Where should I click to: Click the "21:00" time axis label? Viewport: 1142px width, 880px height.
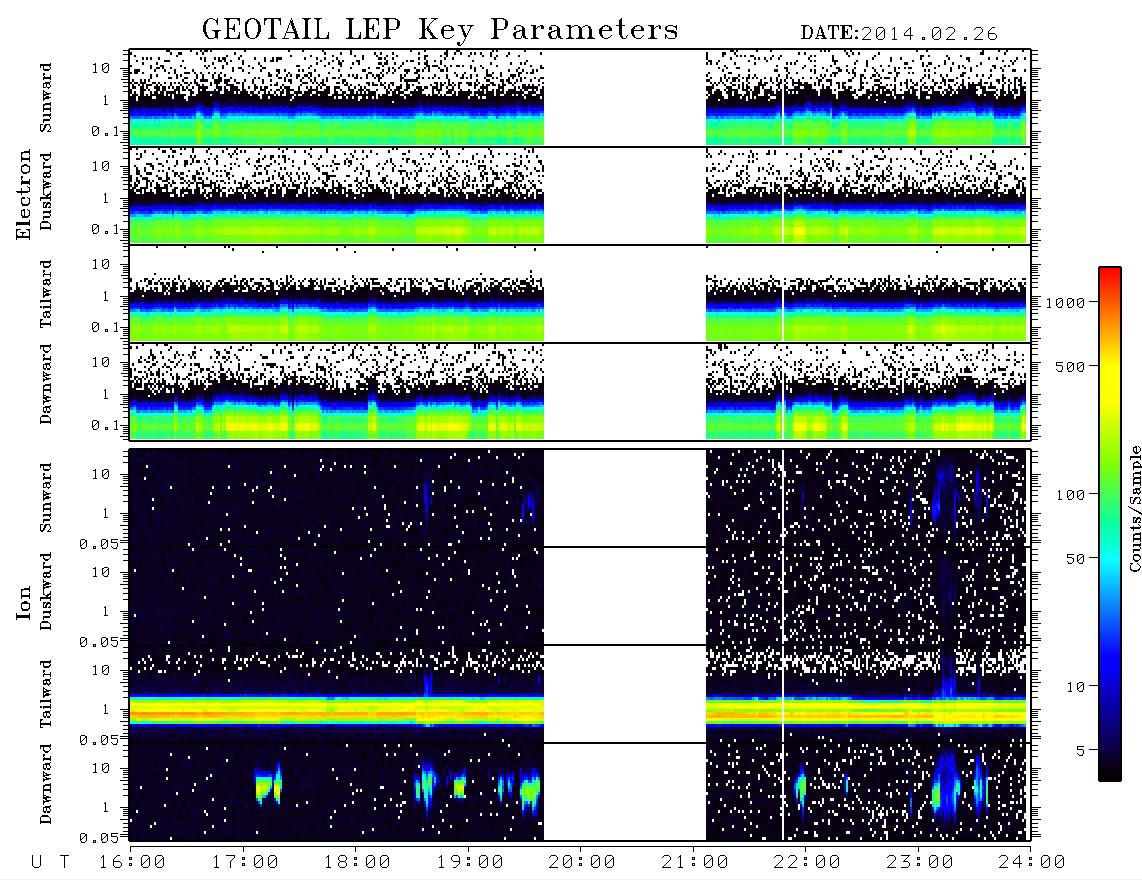[695, 862]
